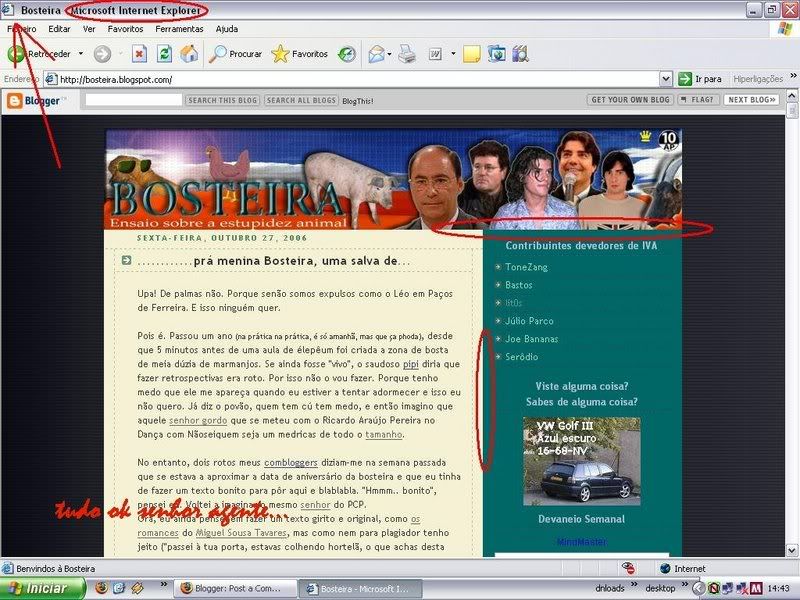Follow the "Miguel Sousa Tavares" link
Viewport: 800px width, 600px height.
click(241, 533)
